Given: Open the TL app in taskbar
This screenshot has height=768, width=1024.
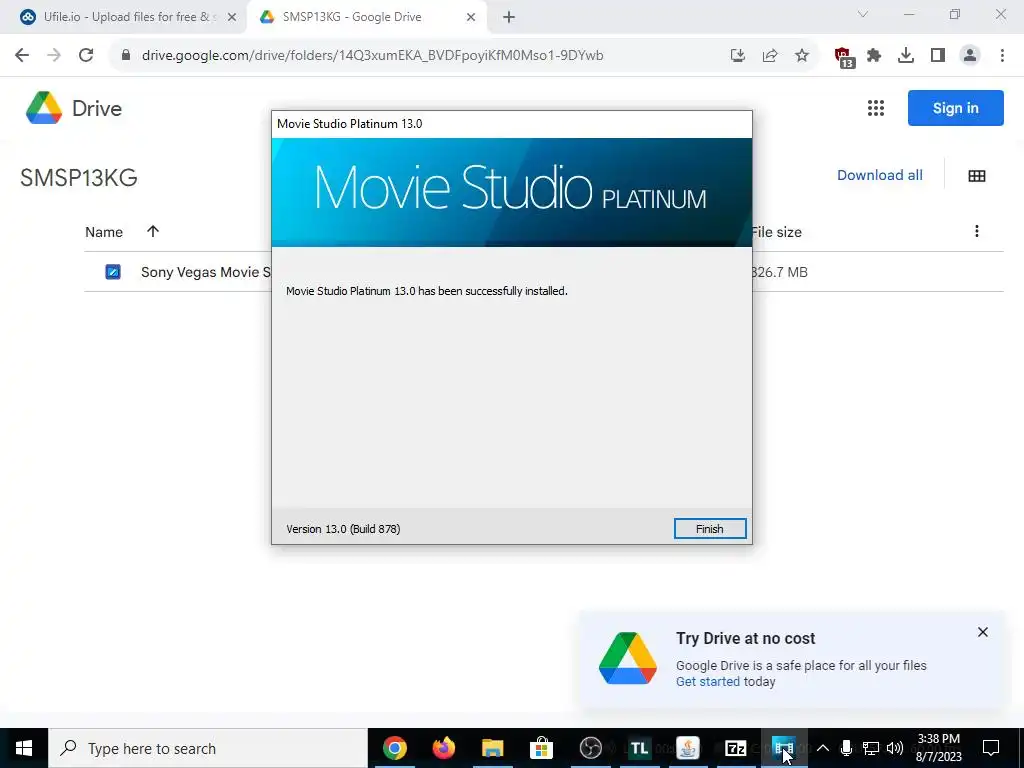Looking at the screenshot, I should point(639,748).
